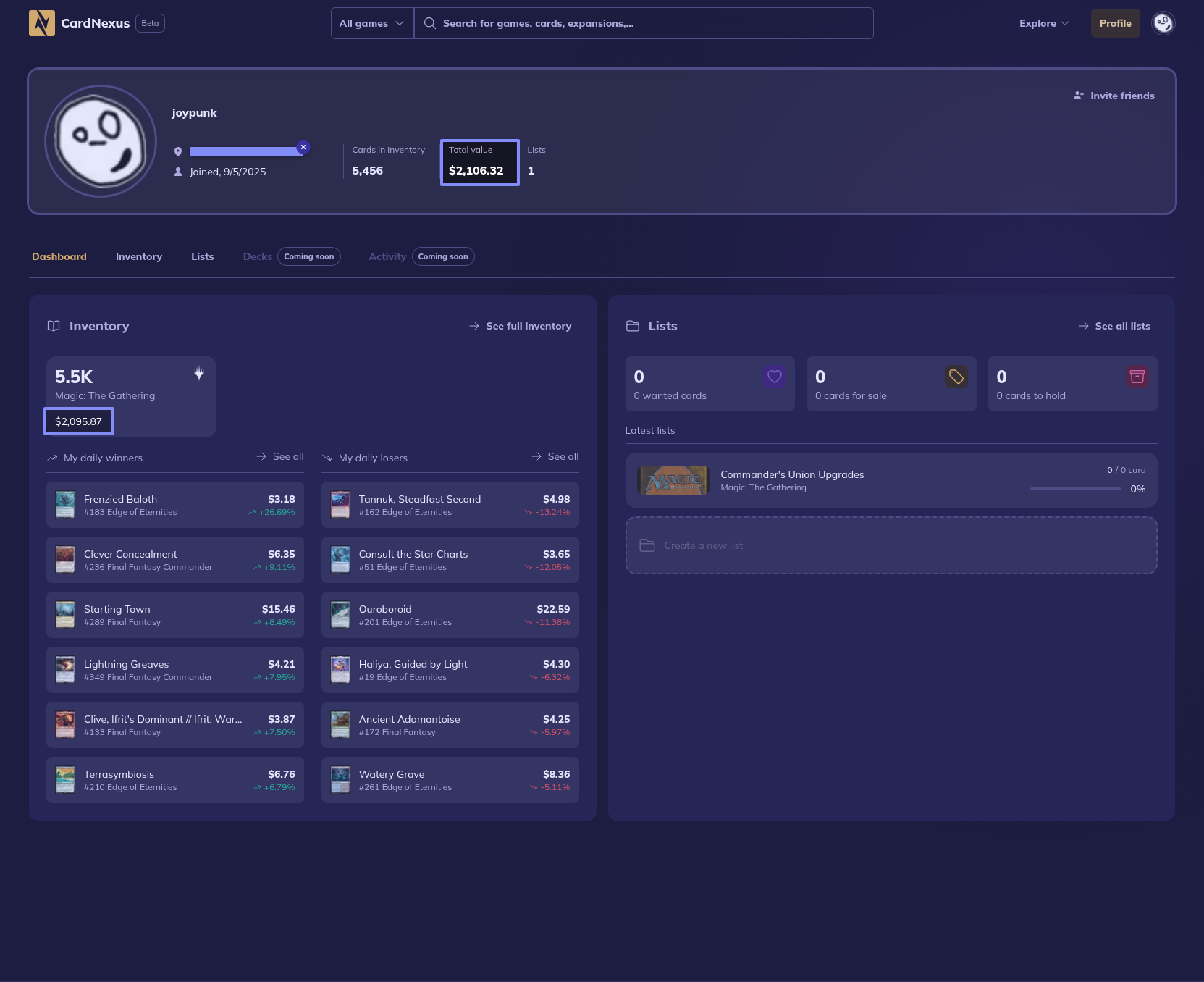Switch to the Inventory tab
1204x982 pixels.
coord(139,256)
